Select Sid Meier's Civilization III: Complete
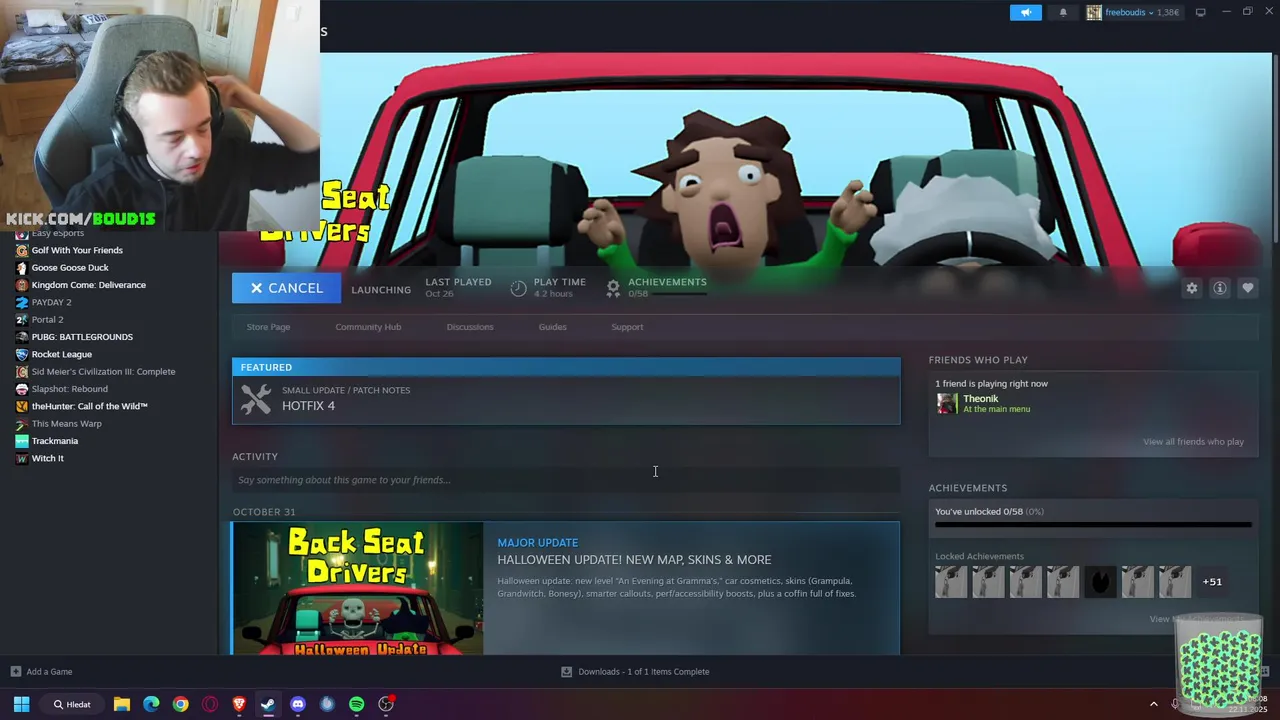 [x=103, y=372]
